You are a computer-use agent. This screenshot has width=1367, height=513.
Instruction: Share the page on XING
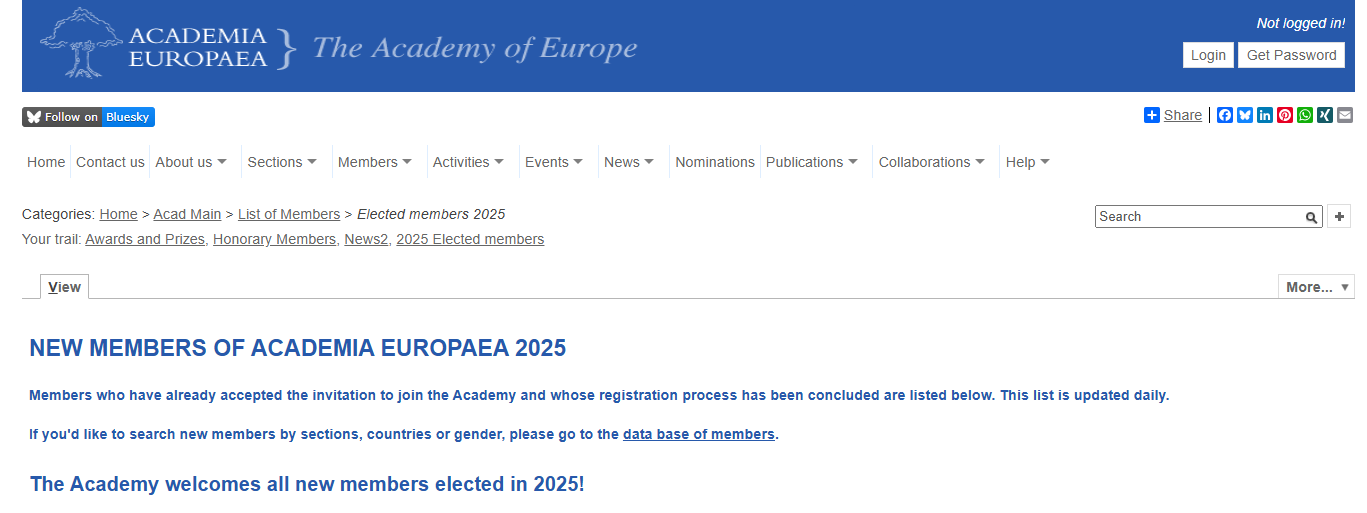click(x=1325, y=115)
